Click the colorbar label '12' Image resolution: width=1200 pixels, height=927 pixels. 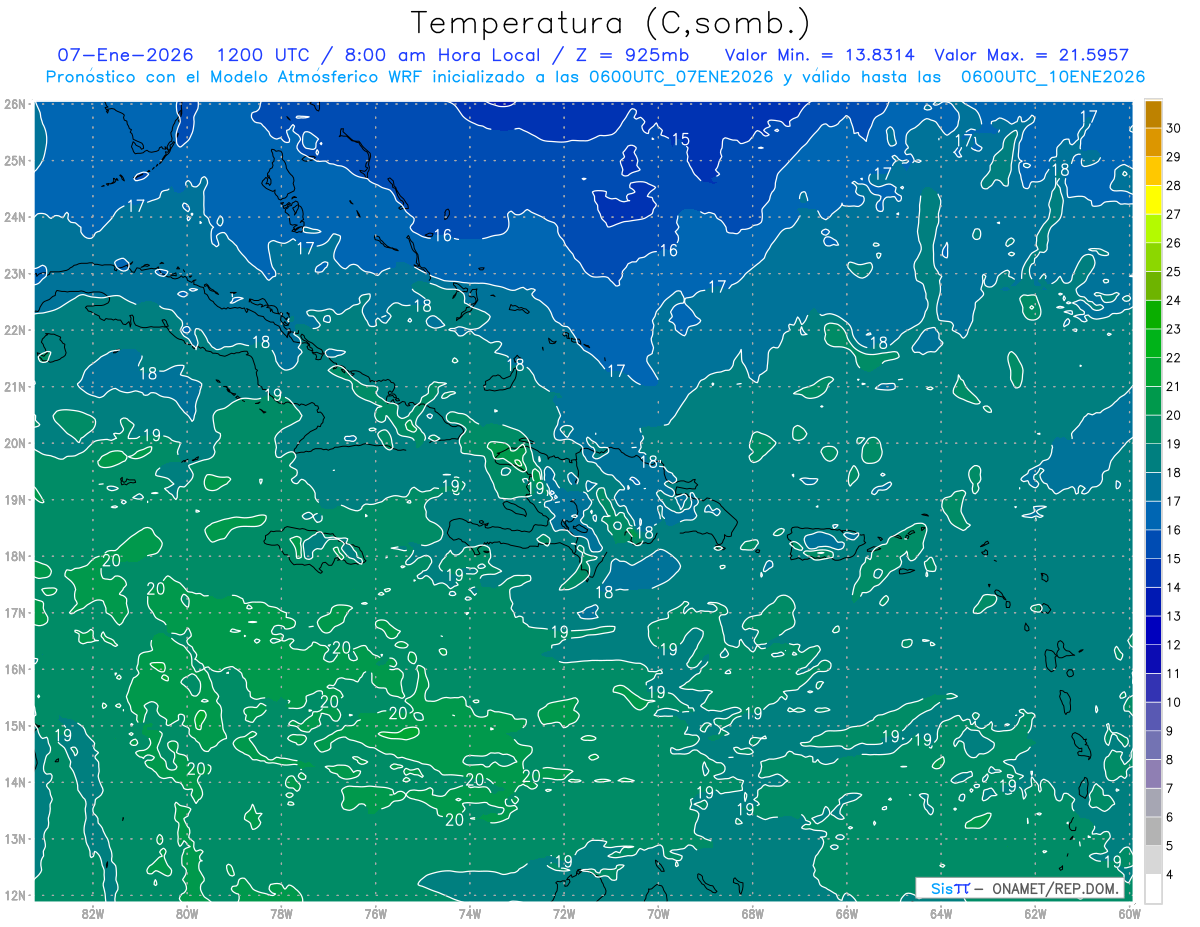pos(1174,645)
